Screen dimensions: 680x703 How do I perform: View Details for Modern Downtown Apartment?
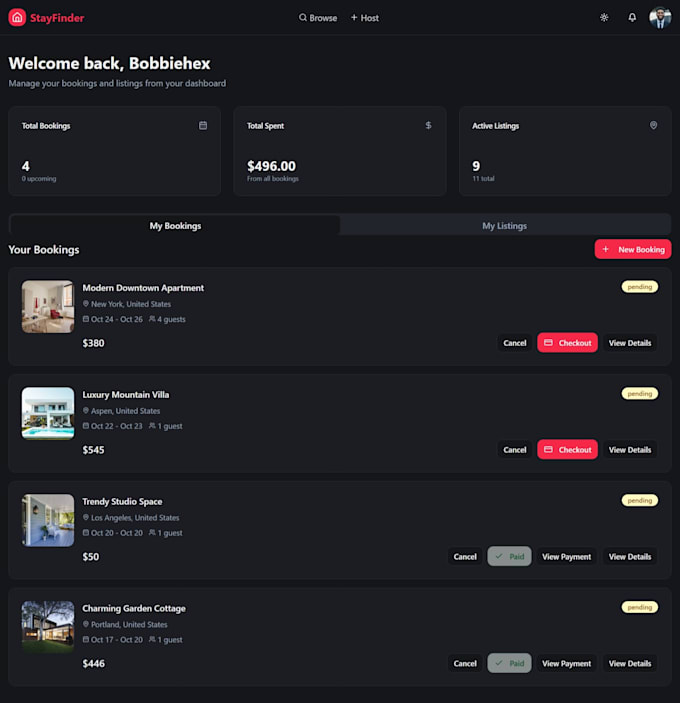point(630,343)
